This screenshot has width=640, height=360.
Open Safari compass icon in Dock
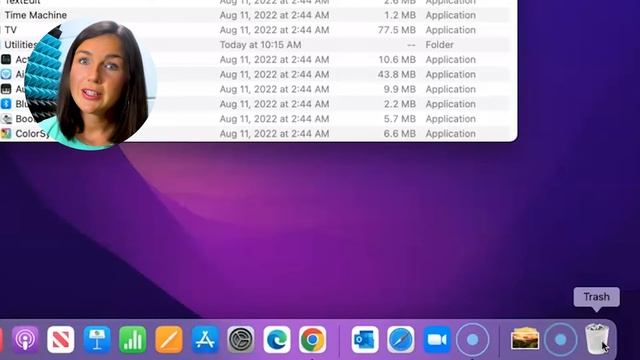pos(401,340)
